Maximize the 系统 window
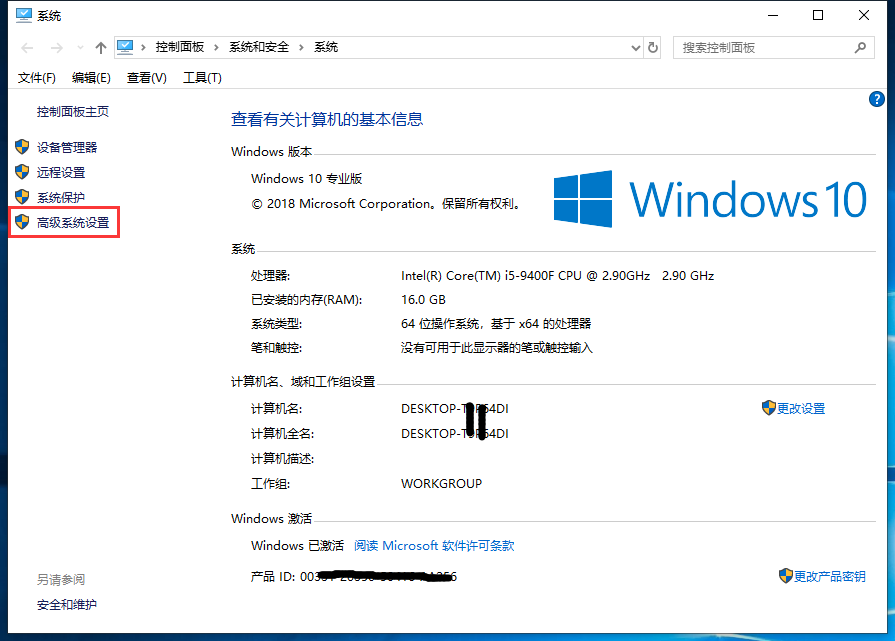This screenshot has width=895, height=641. (818, 15)
